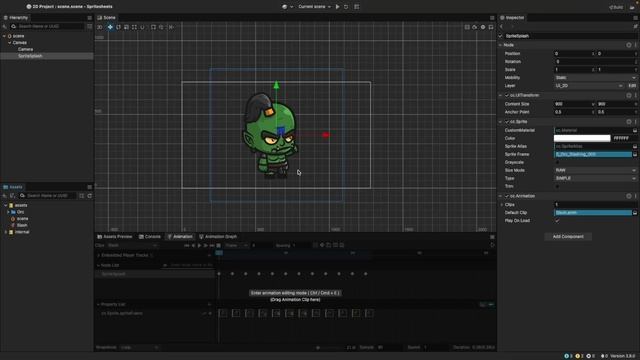
Task: Refresh the Assets panel list
Action: 89,196
